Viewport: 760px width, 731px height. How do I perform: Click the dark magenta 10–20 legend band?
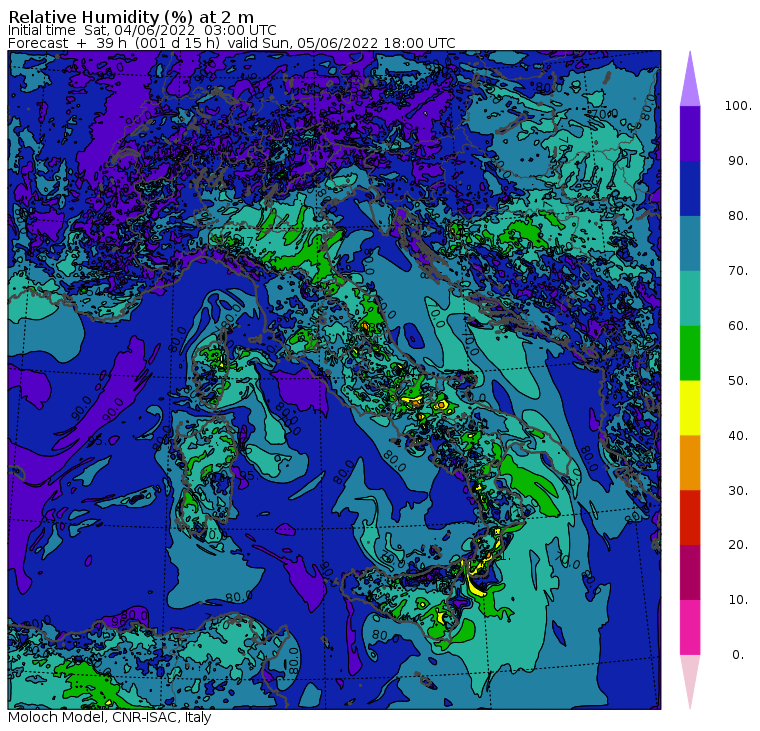click(x=690, y=572)
